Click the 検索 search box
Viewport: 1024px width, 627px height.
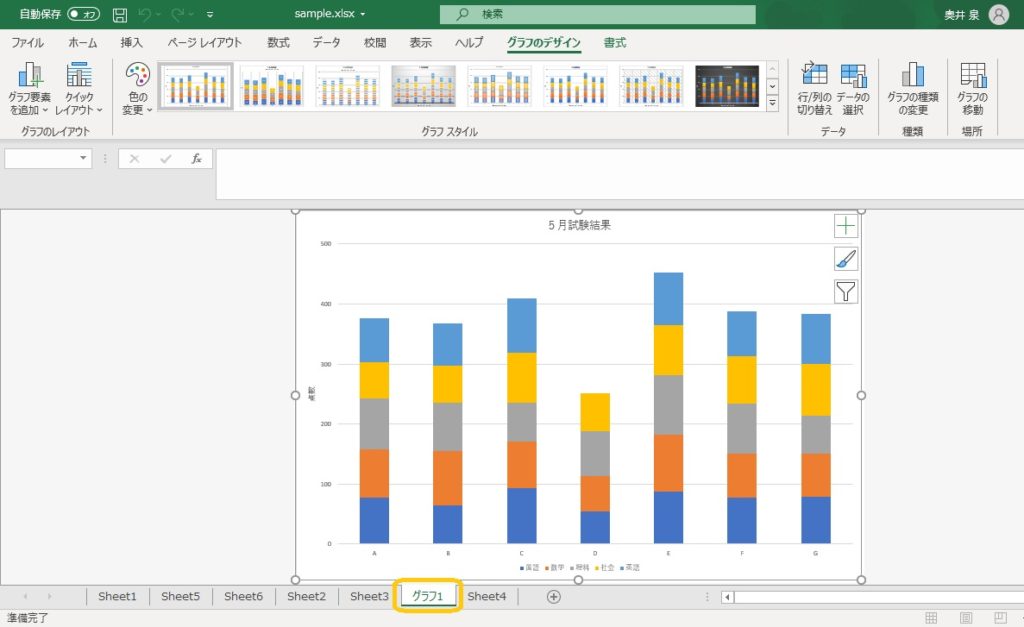(x=597, y=15)
